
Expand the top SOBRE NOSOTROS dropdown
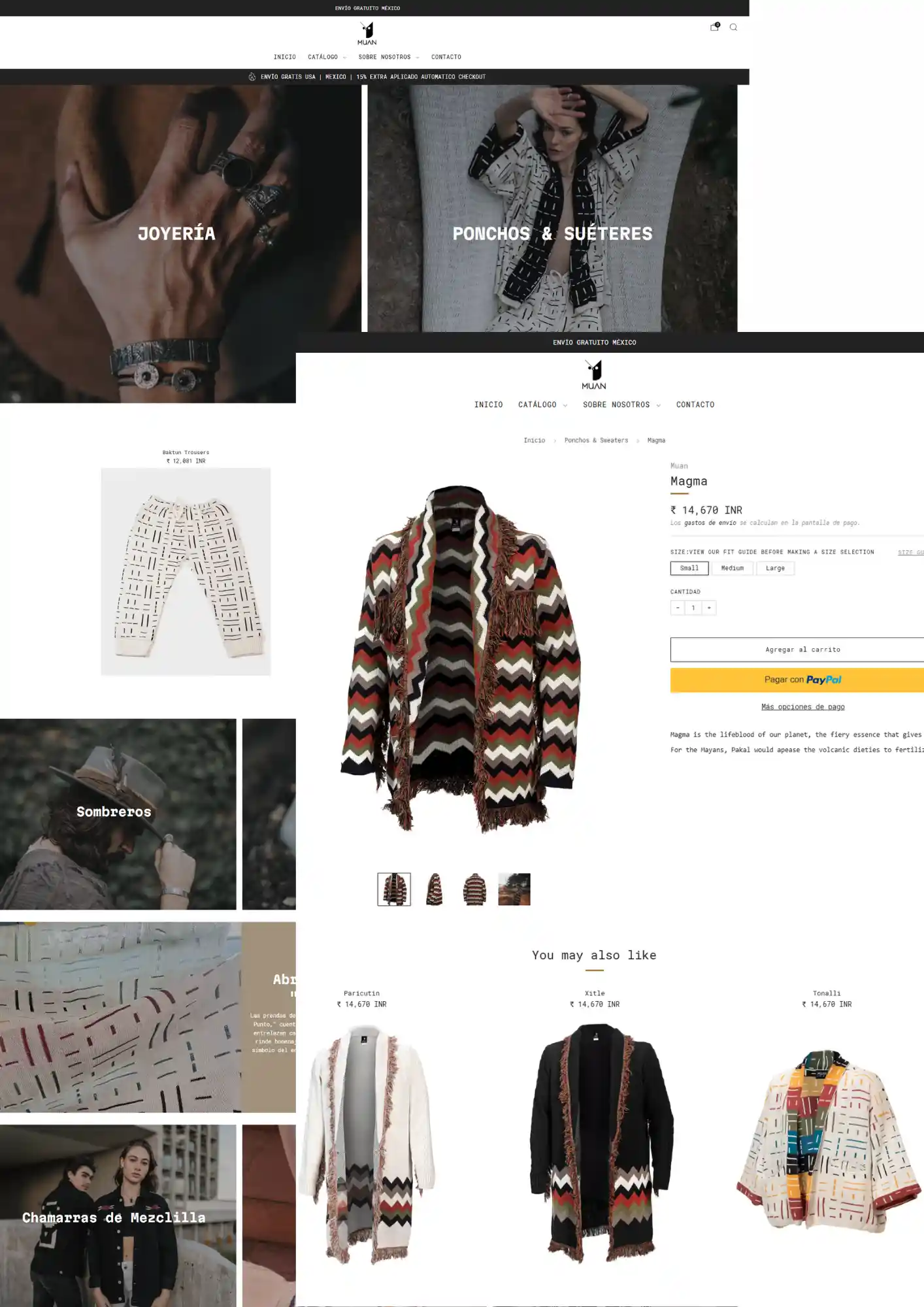click(x=388, y=57)
